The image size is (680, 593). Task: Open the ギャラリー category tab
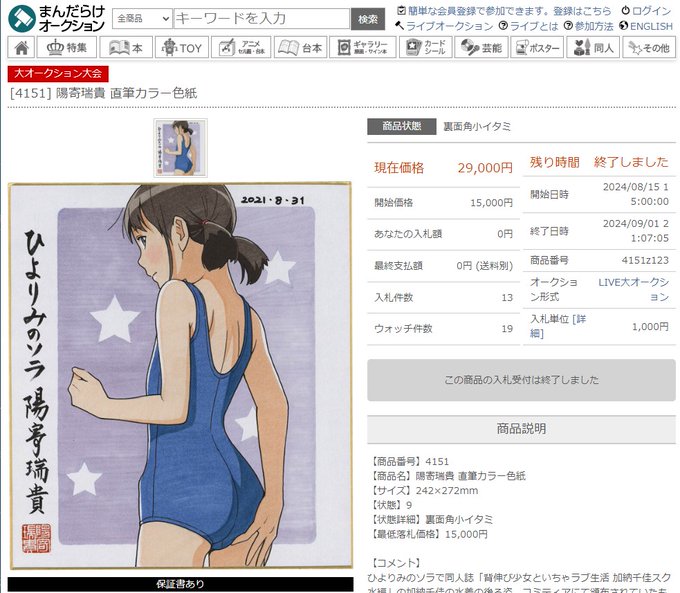(x=363, y=47)
